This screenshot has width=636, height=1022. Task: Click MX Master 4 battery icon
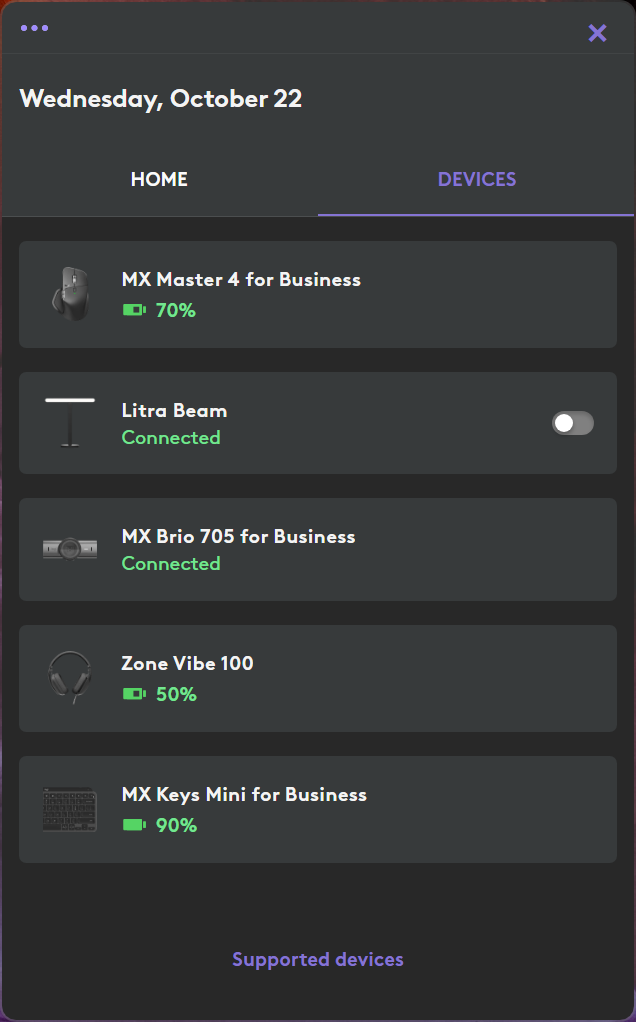[134, 310]
